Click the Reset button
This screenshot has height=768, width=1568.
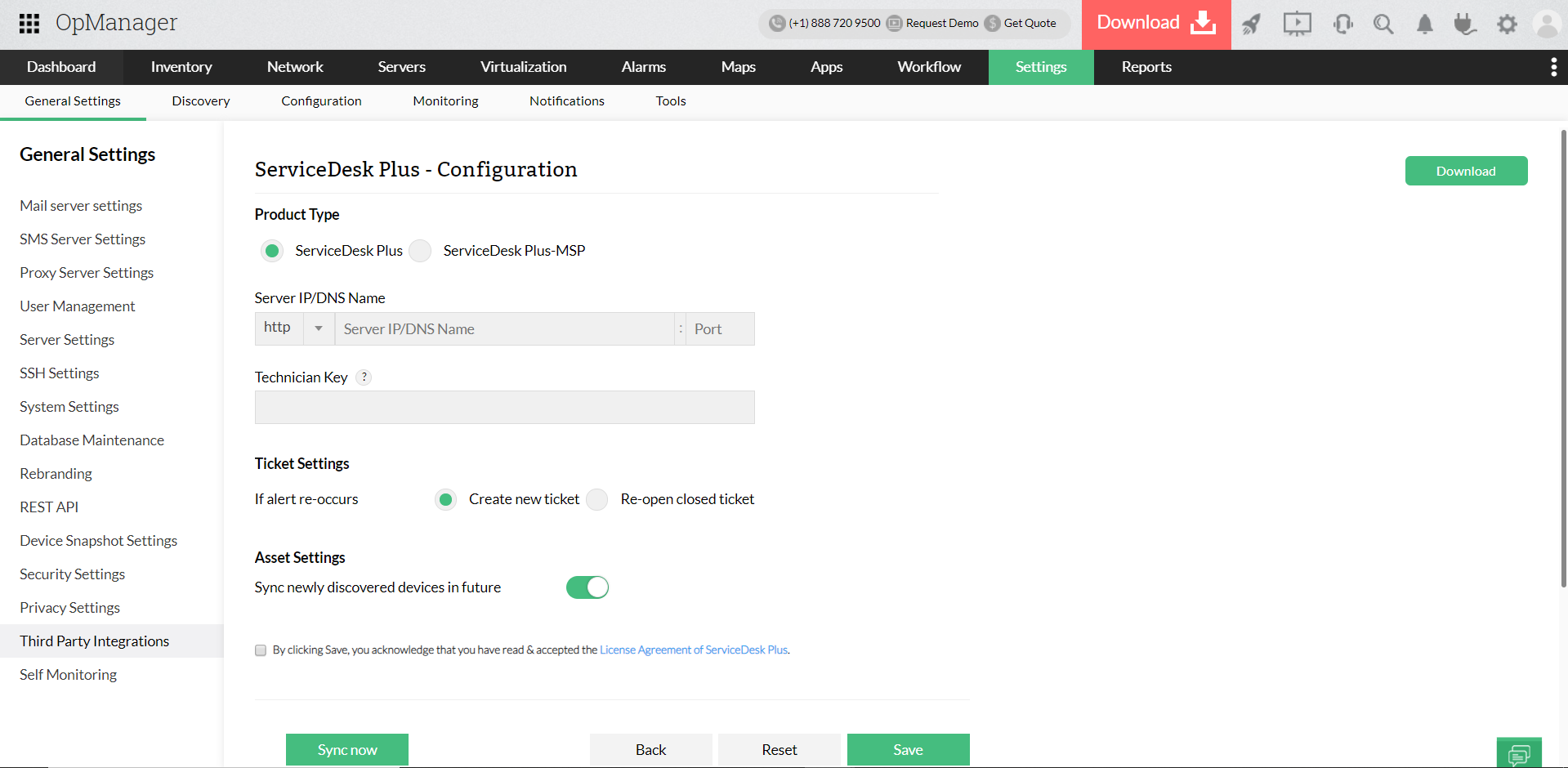point(780,750)
